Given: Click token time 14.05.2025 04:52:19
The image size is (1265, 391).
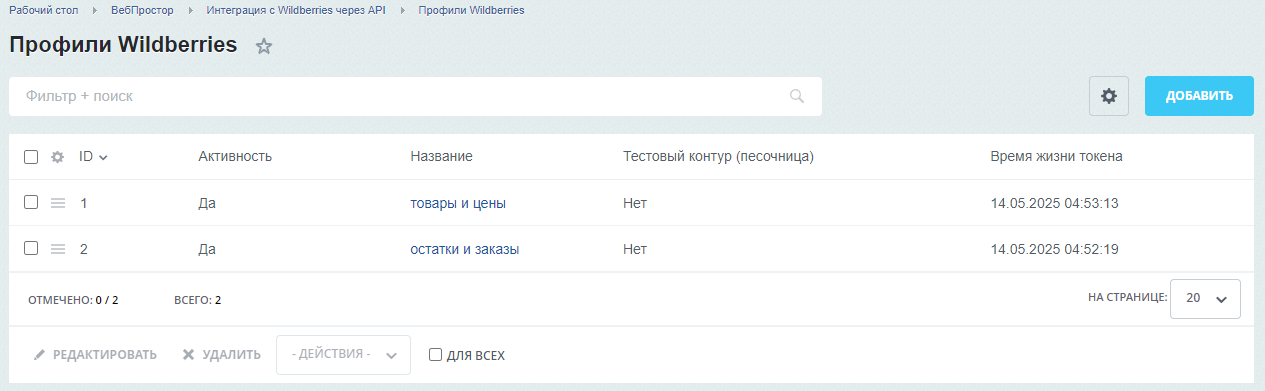Looking at the screenshot, I should 1054,249.
